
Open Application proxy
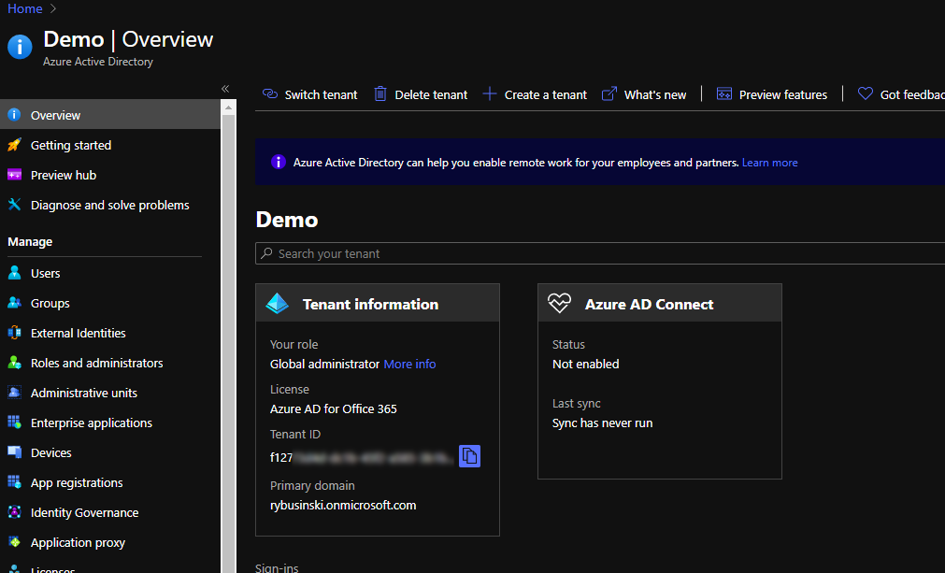point(78,543)
